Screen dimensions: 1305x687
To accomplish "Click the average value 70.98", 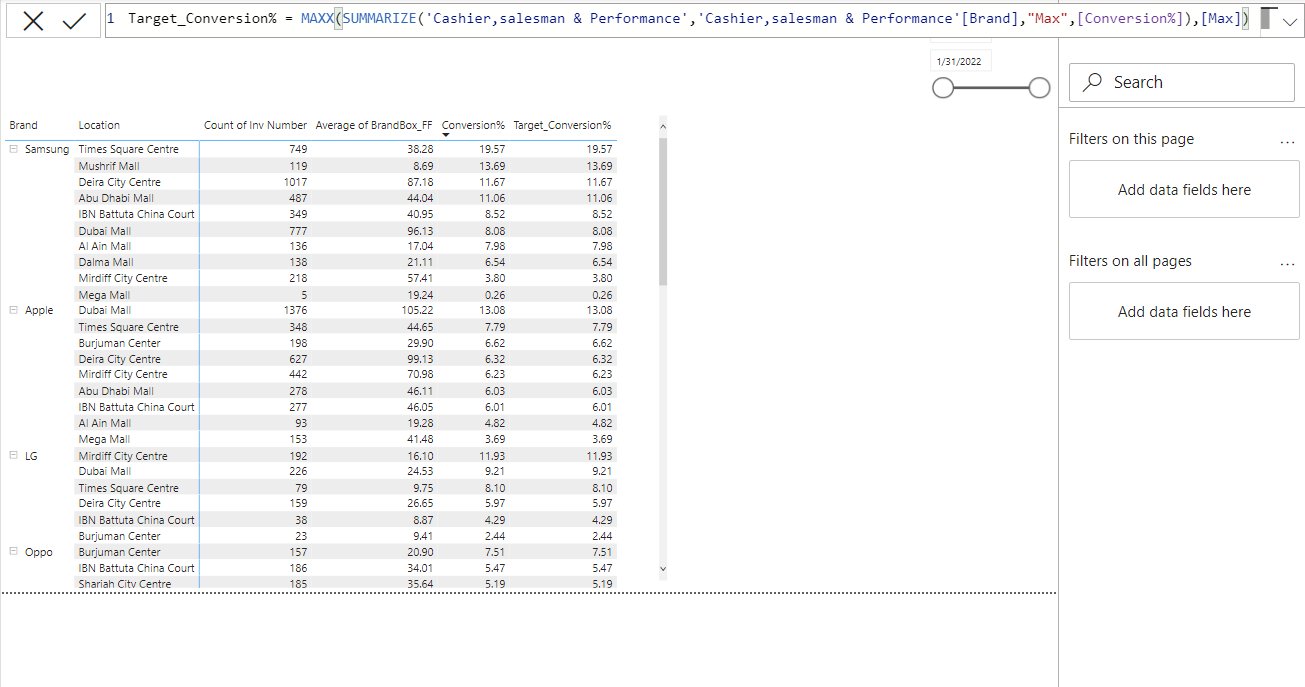I will pos(421,374).
